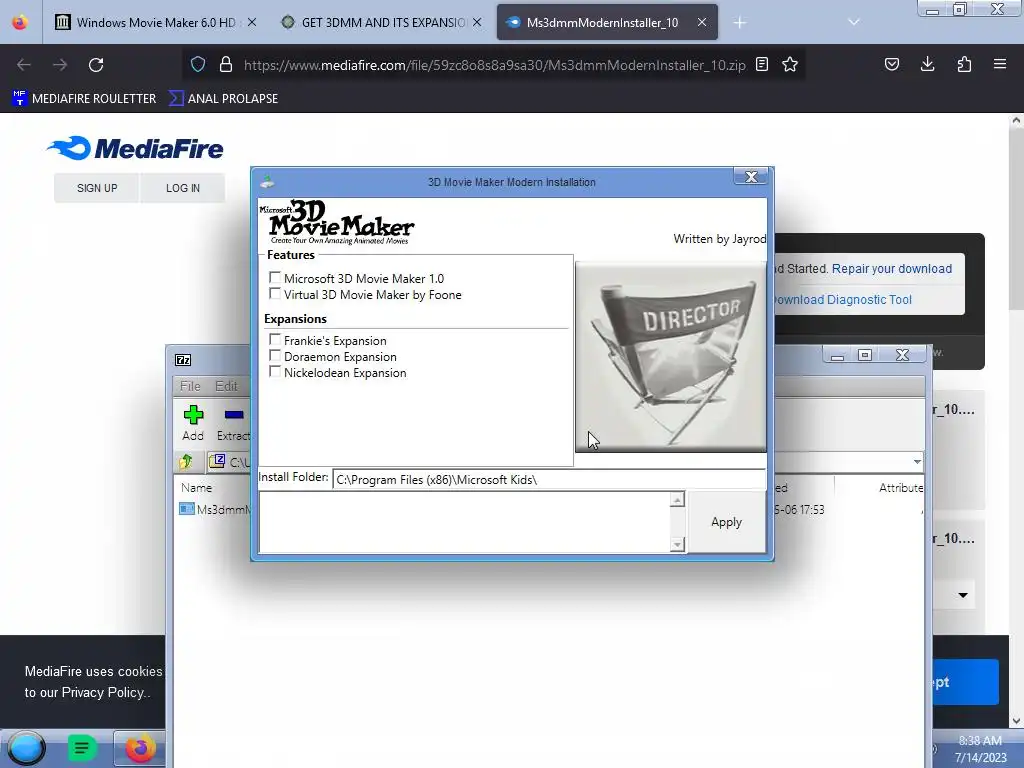Click the SIGN UP button
This screenshot has width=1024, height=768.
(x=97, y=188)
